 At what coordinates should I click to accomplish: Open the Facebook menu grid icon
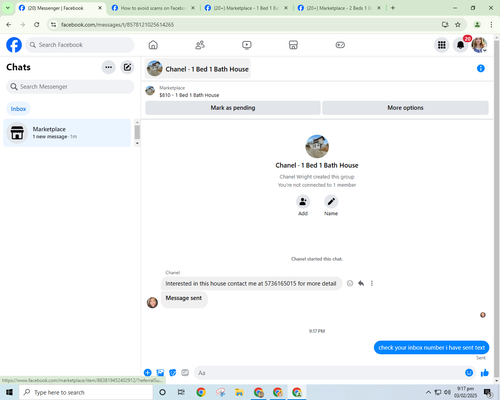[x=442, y=45]
